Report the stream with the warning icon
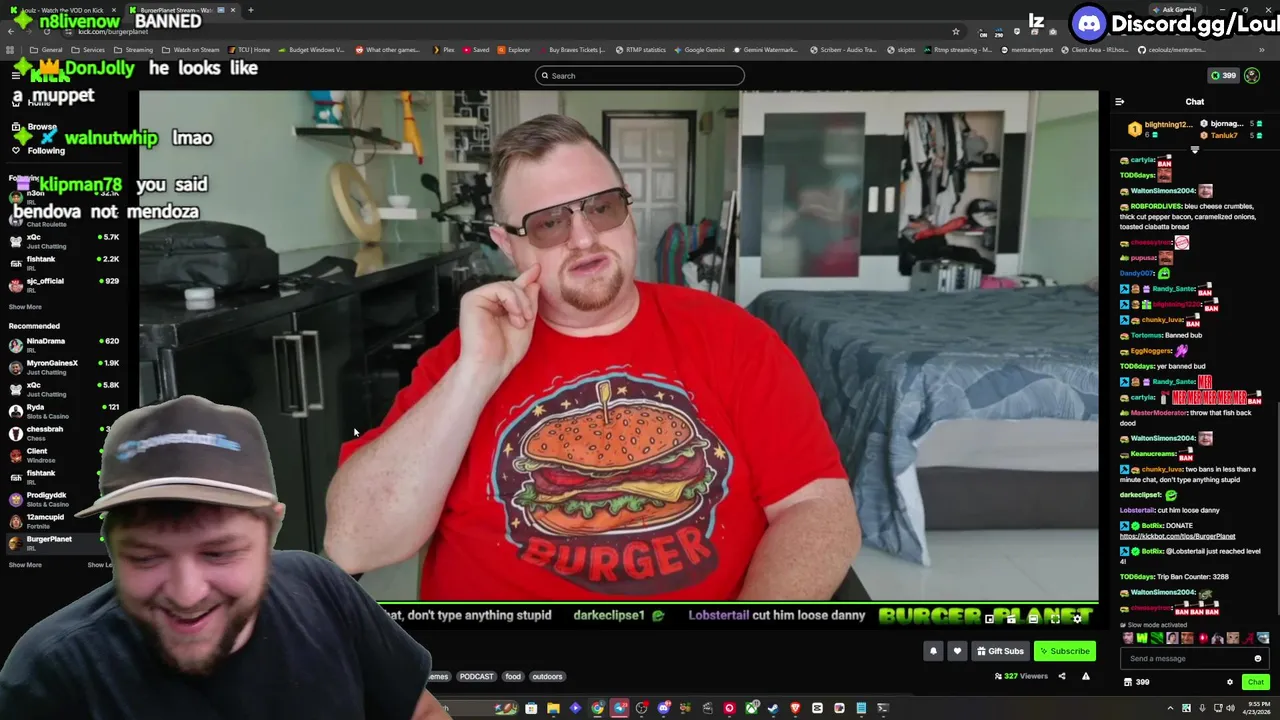1280x720 pixels. click(x=1086, y=676)
